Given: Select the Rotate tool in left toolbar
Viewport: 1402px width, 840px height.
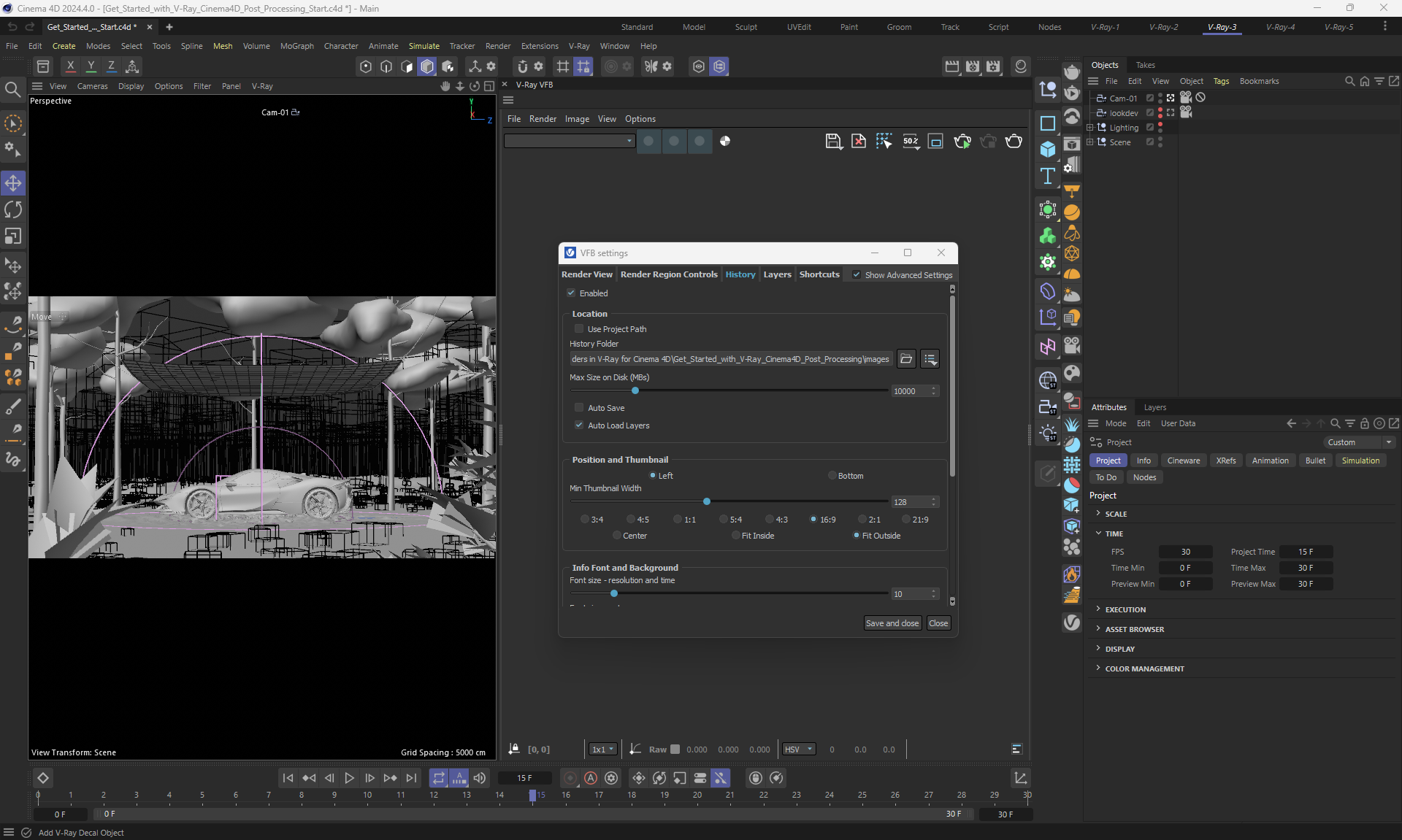Looking at the screenshot, I should [13, 210].
